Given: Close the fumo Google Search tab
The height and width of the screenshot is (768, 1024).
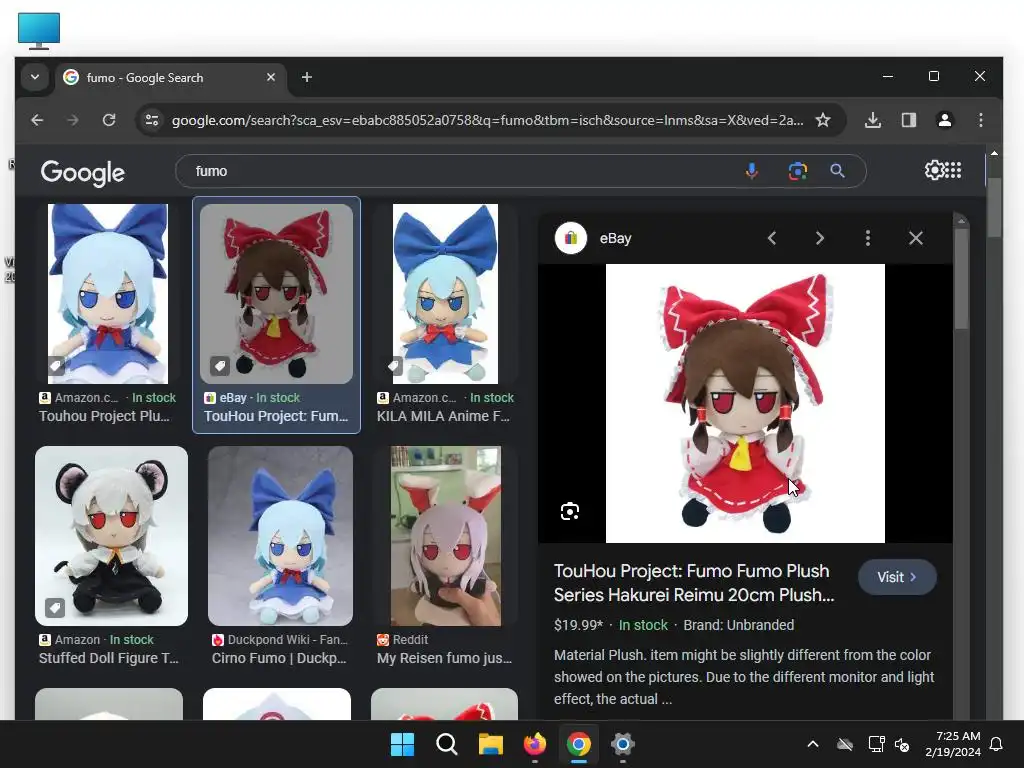Looking at the screenshot, I should click(x=270, y=77).
